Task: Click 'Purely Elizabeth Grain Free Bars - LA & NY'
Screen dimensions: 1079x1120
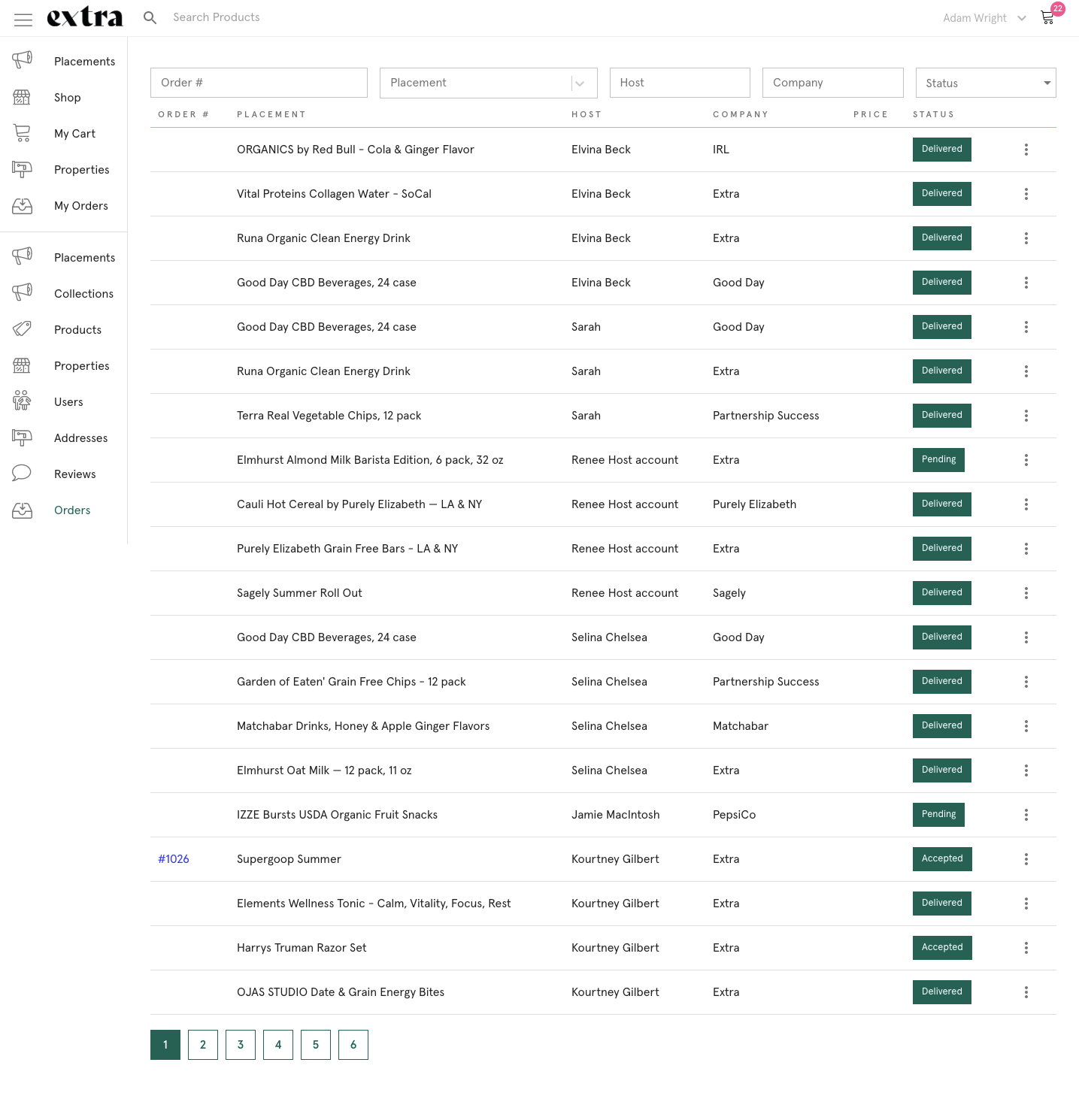Action: click(x=347, y=549)
